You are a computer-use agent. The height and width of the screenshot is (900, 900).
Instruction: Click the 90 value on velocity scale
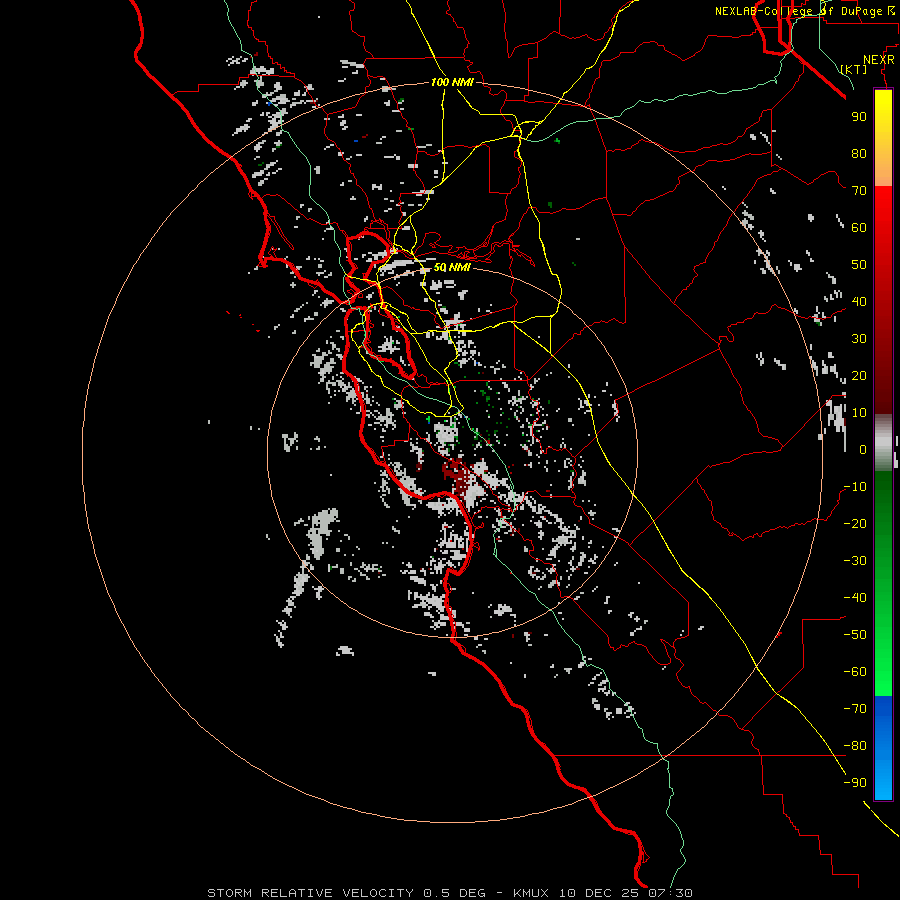(859, 117)
